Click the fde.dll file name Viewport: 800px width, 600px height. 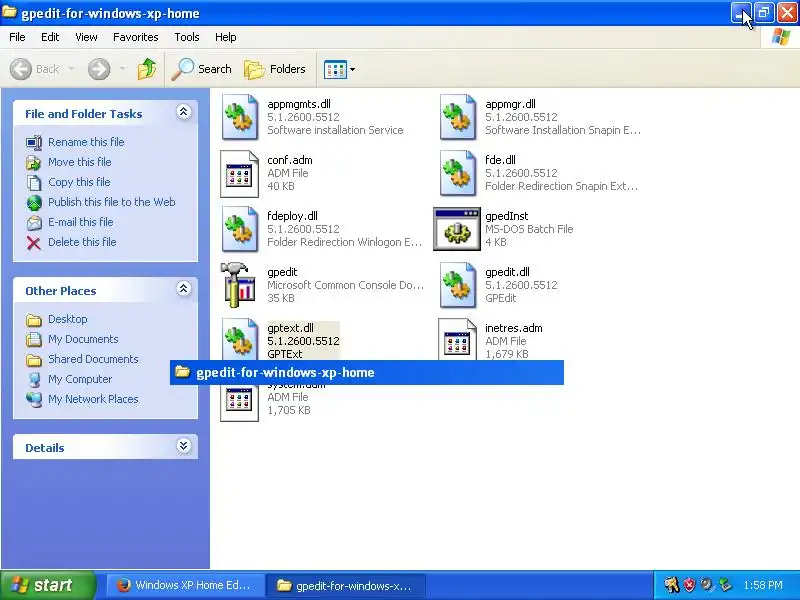(x=501, y=160)
